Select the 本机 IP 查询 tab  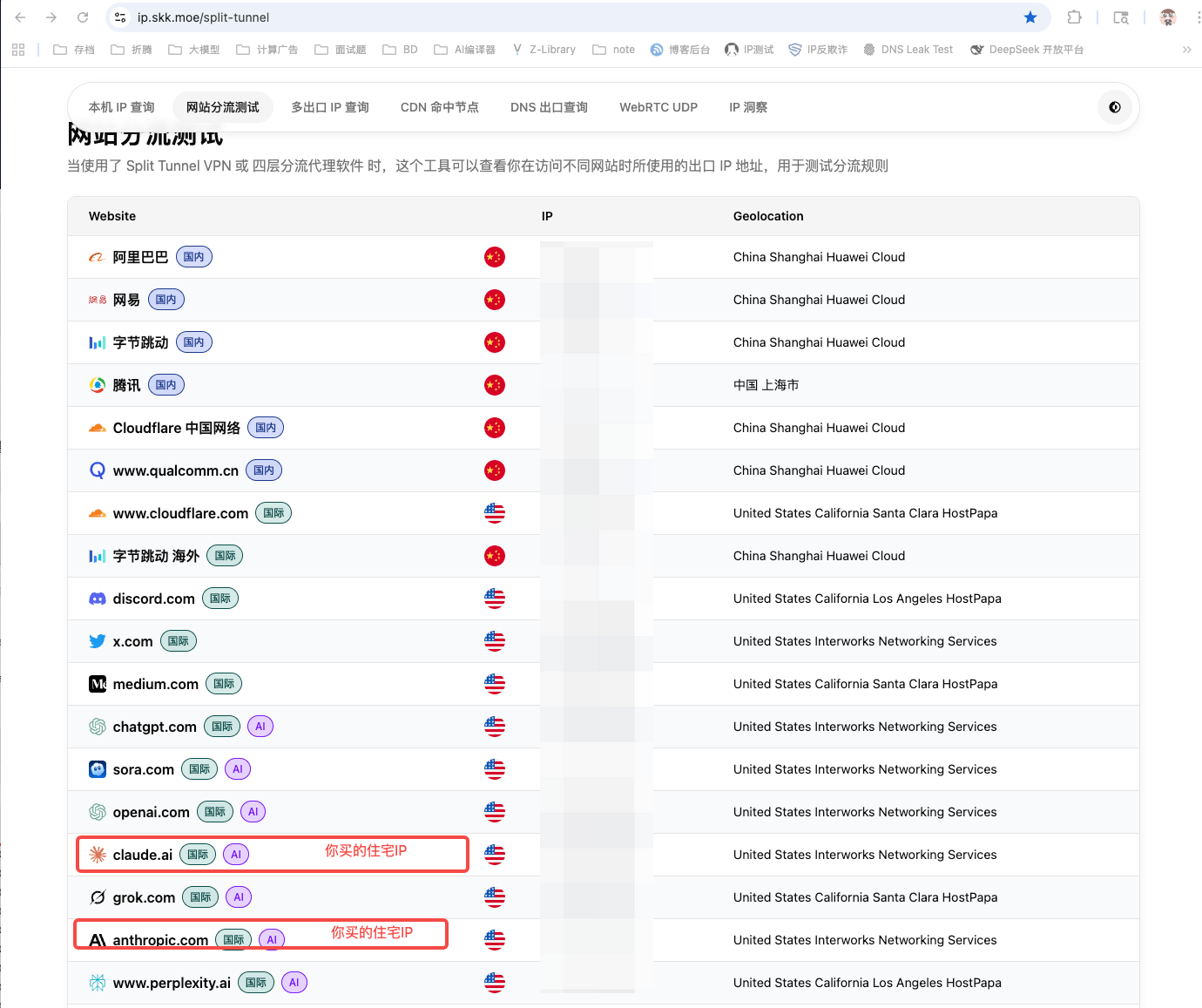121,107
